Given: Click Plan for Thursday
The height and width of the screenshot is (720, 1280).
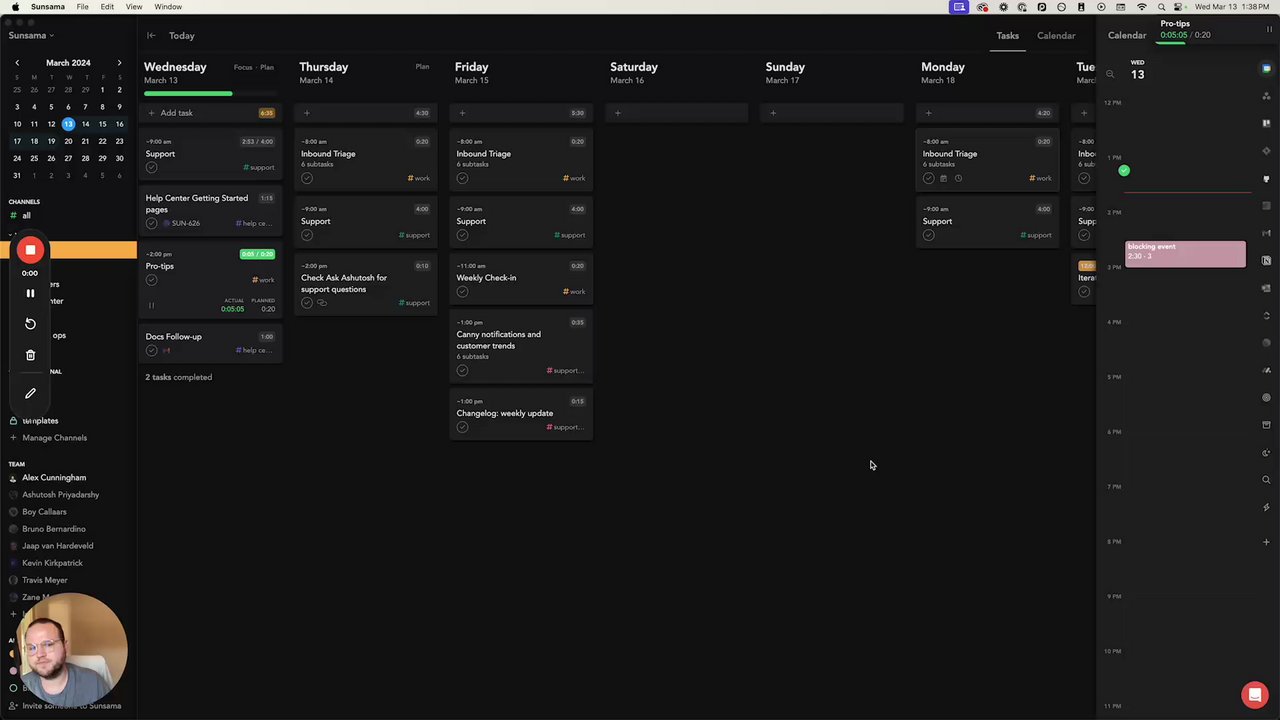Looking at the screenshot, I should tap(422, 67).
